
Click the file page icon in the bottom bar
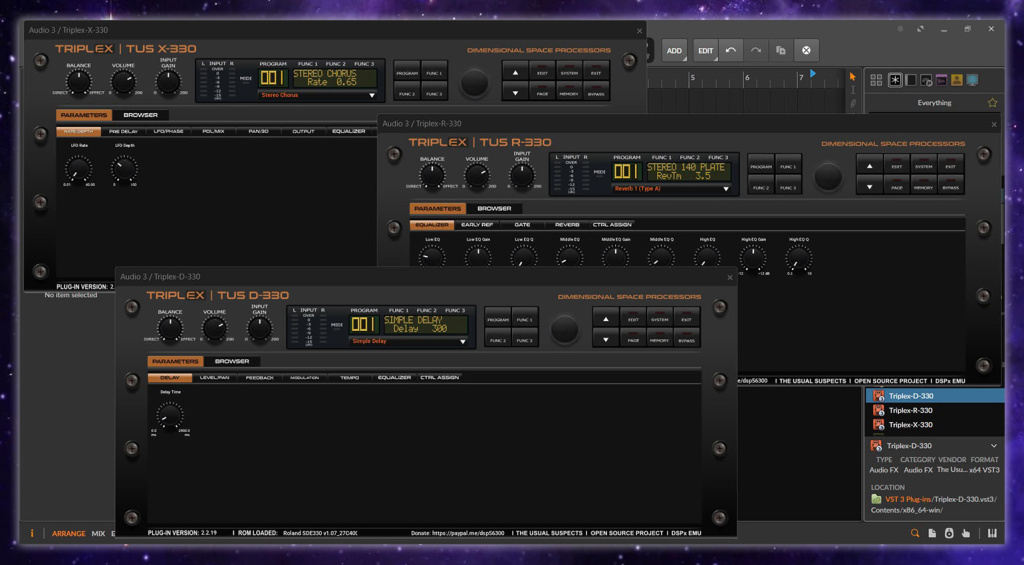coord(933,533)
